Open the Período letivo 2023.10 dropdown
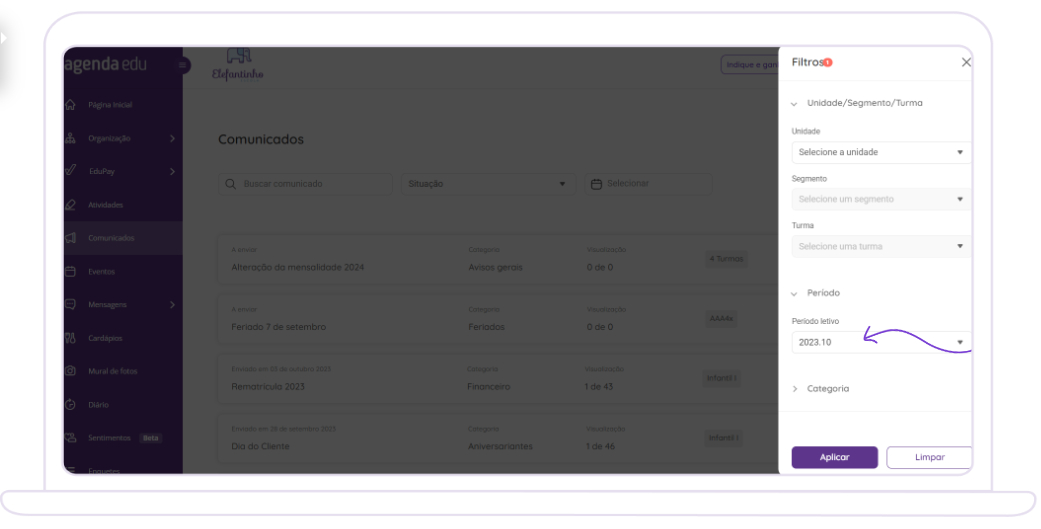The image size is (1041, 529). coord(881,342)
